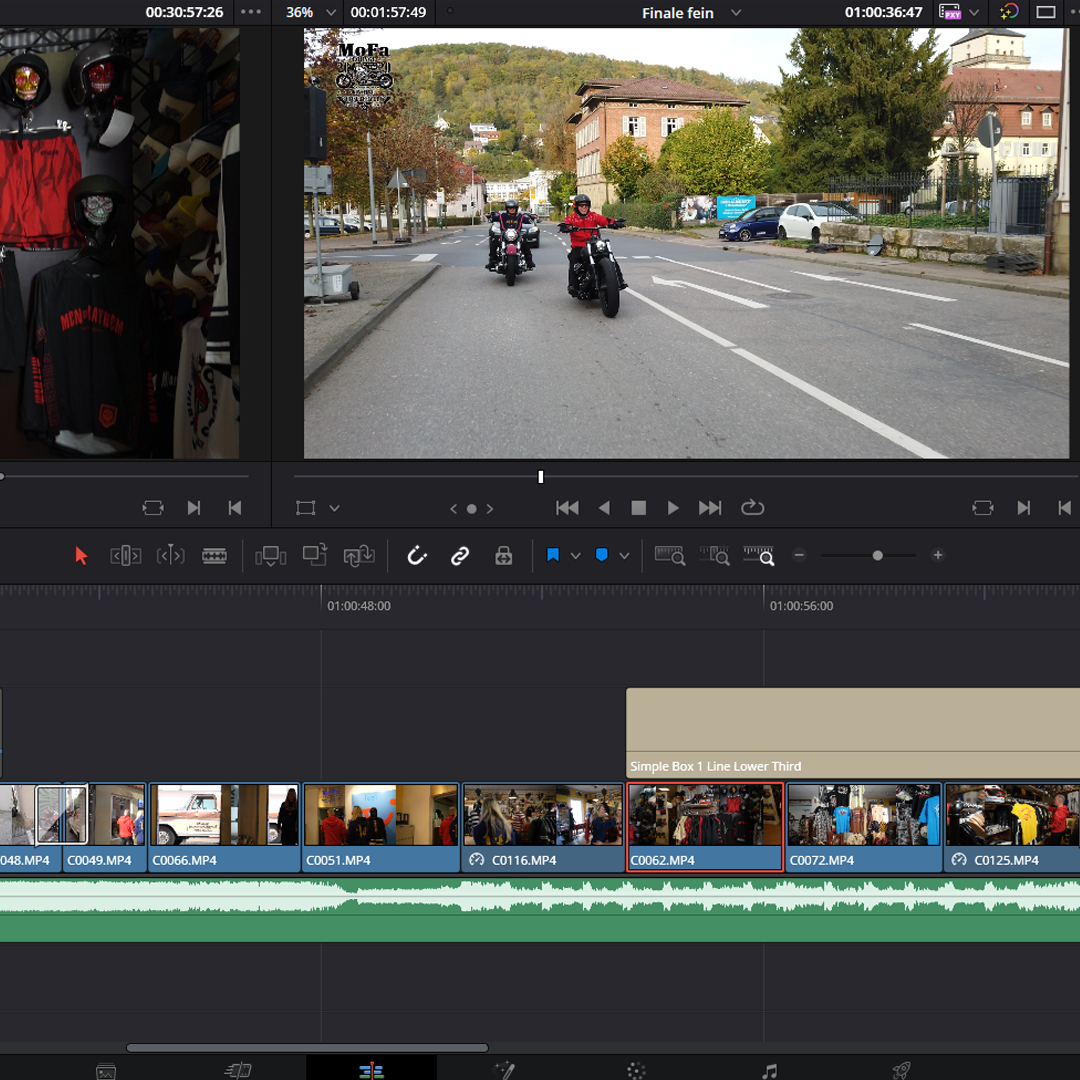Image resolution: width=1080 pixels, height=1080 pixels.
Task: Activate the Trim Edit Mode tool
Action: (125, 555)
